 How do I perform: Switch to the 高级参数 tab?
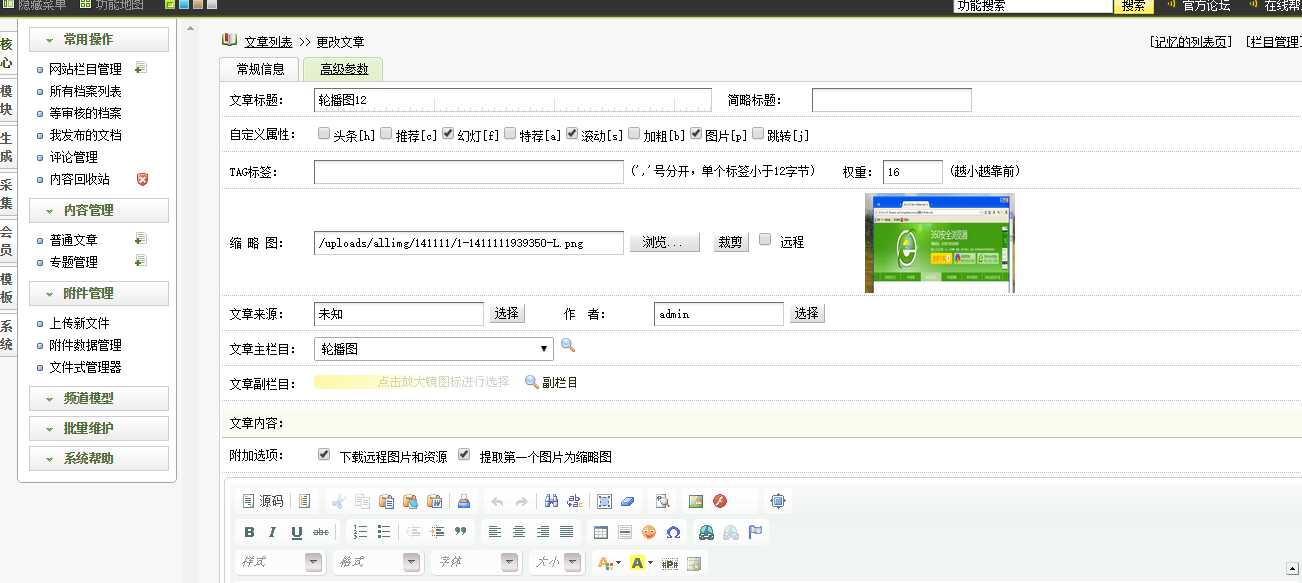pyautogui.click(x=344, y=69)
